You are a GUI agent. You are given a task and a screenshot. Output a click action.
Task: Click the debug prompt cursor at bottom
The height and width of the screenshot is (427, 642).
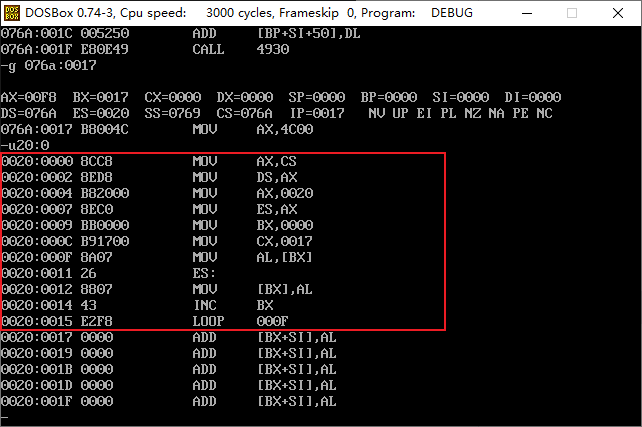point(5,418)
